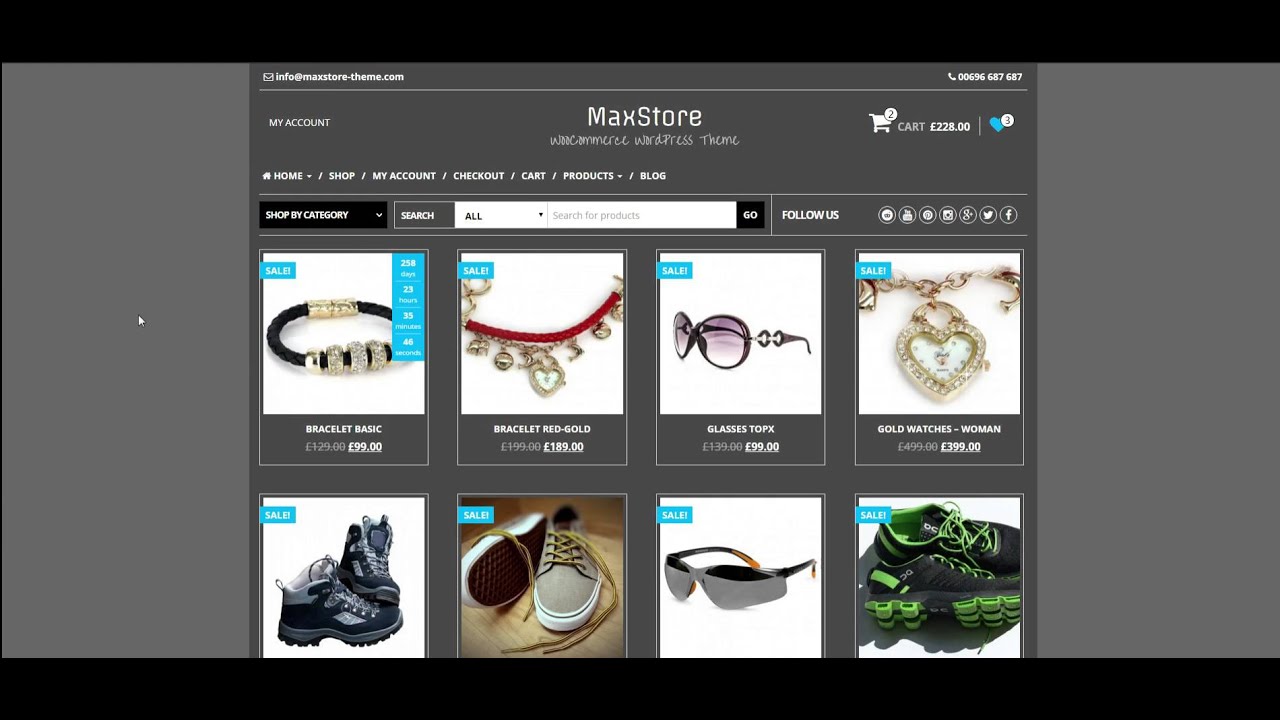Open the hiking boots product image
This screenshot has width=1280, height=720.
(x=344, y=577)
